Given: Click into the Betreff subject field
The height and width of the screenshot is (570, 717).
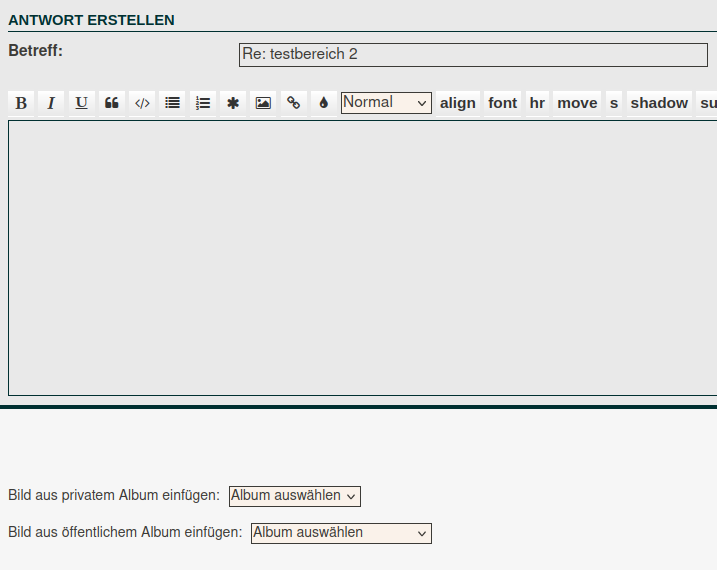Looking at the screenshot, I should pos(473,55).
